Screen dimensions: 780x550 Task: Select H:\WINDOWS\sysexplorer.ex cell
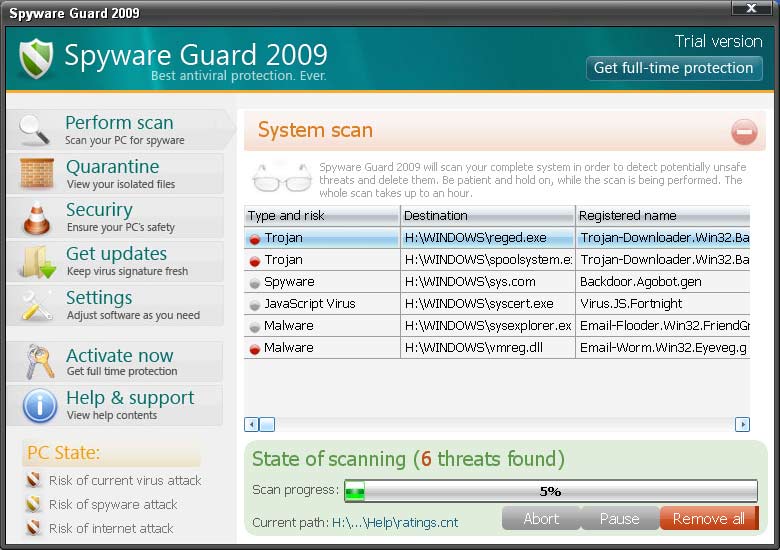[488, 325]
